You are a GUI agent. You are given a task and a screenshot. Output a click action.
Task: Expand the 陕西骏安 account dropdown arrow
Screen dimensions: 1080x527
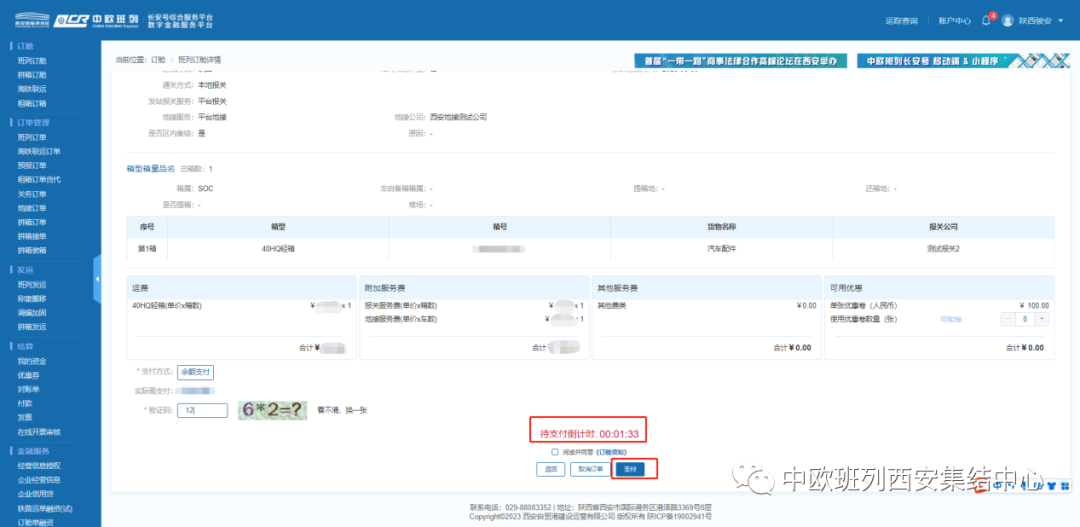tap(1061, 21)
